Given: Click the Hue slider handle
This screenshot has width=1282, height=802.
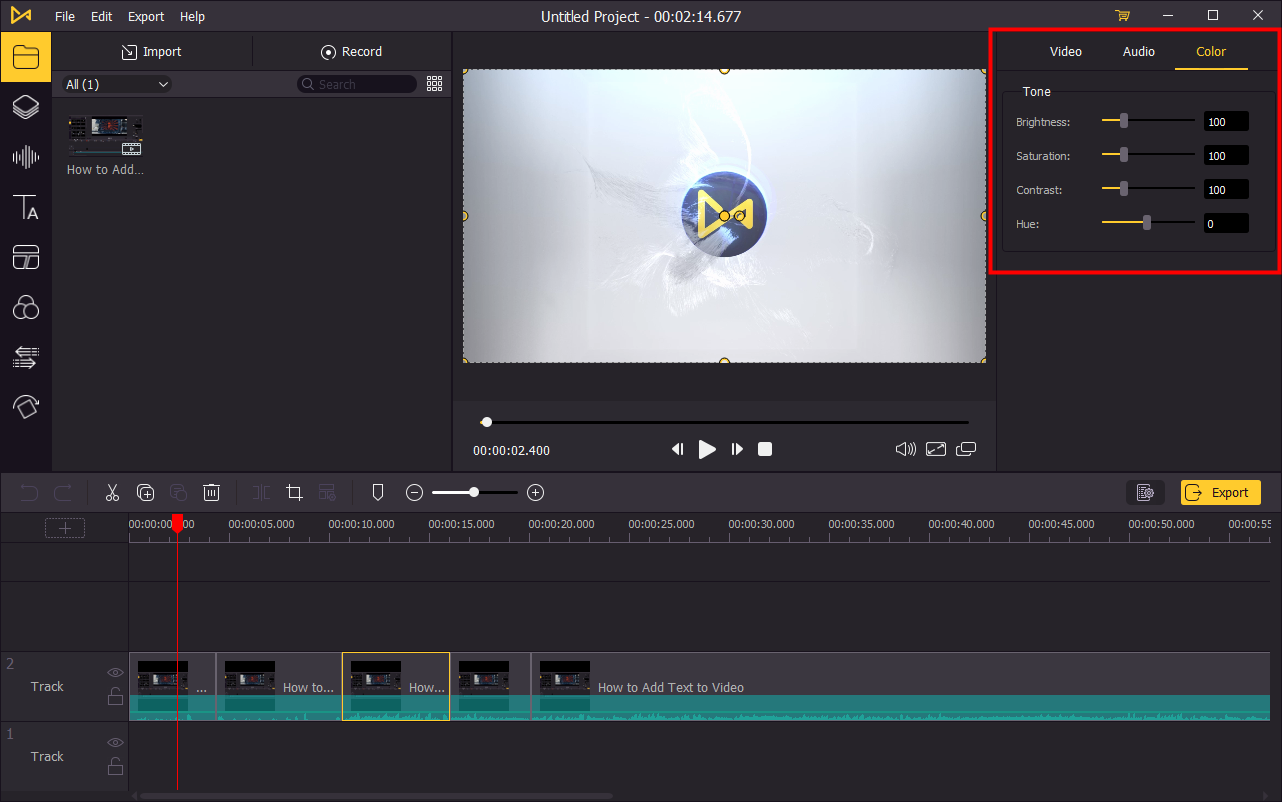Looking at the screenshot, I should click(1147, 223).
